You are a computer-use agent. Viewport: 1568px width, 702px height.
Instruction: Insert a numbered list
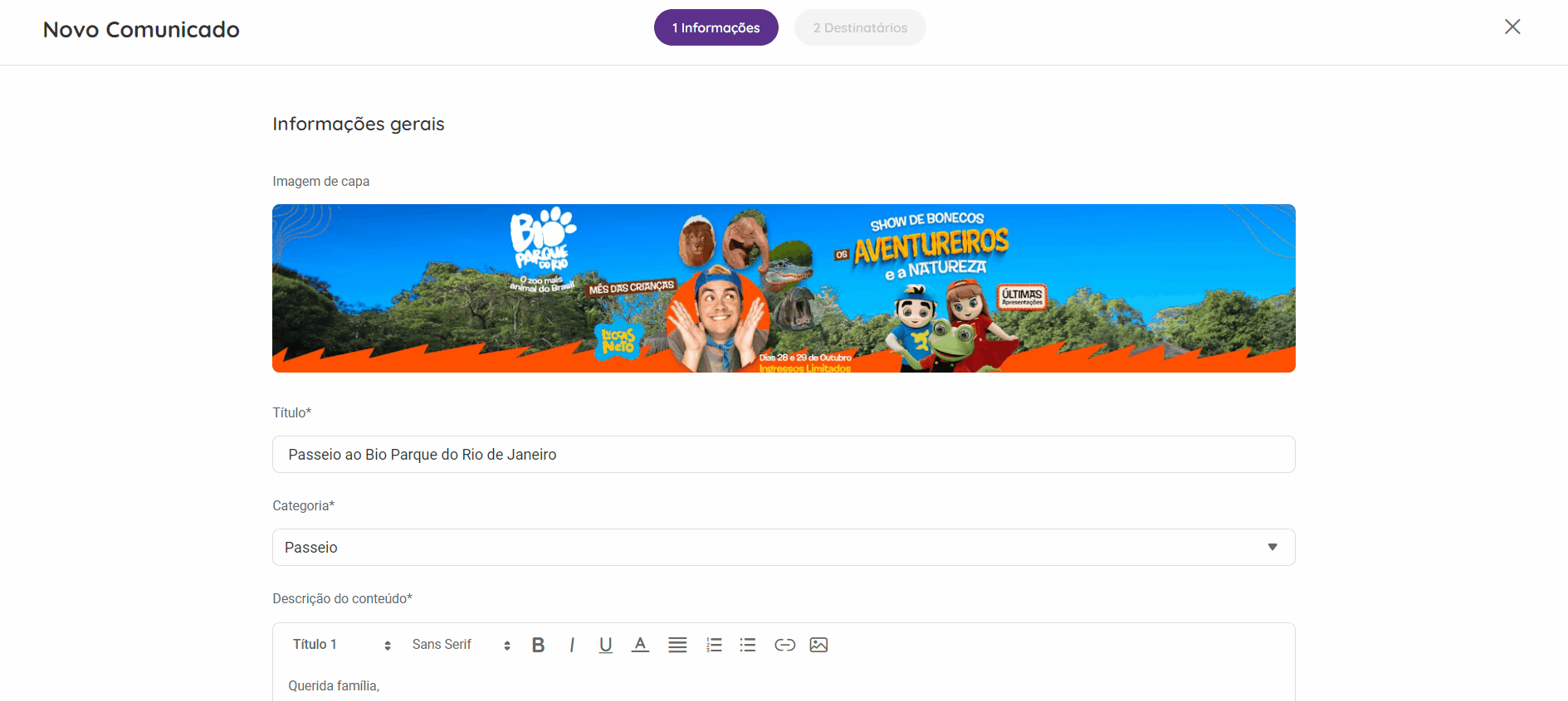(714, 645)
